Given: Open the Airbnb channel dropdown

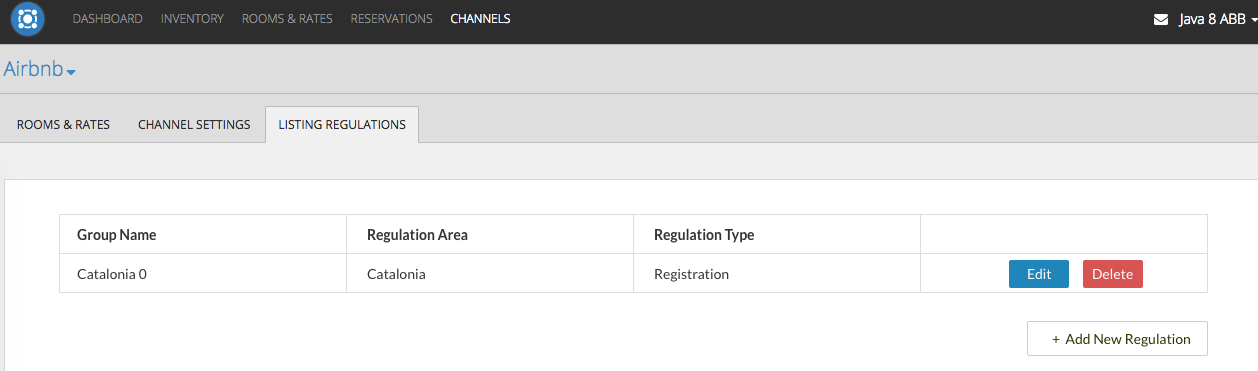Looking at the screenshot, I should (40, 69).
